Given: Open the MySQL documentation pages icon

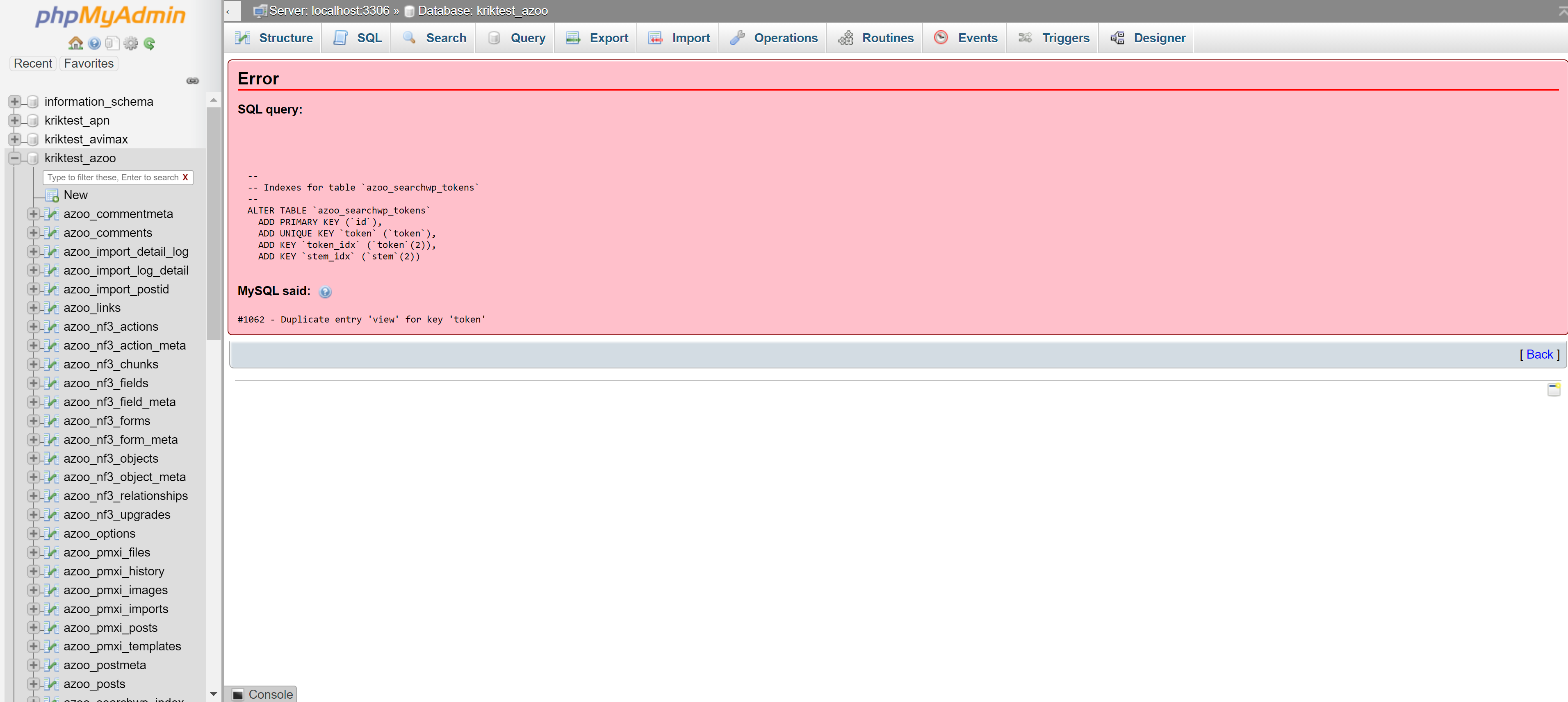Looking at the screenshot, I should tap(112, 43).
